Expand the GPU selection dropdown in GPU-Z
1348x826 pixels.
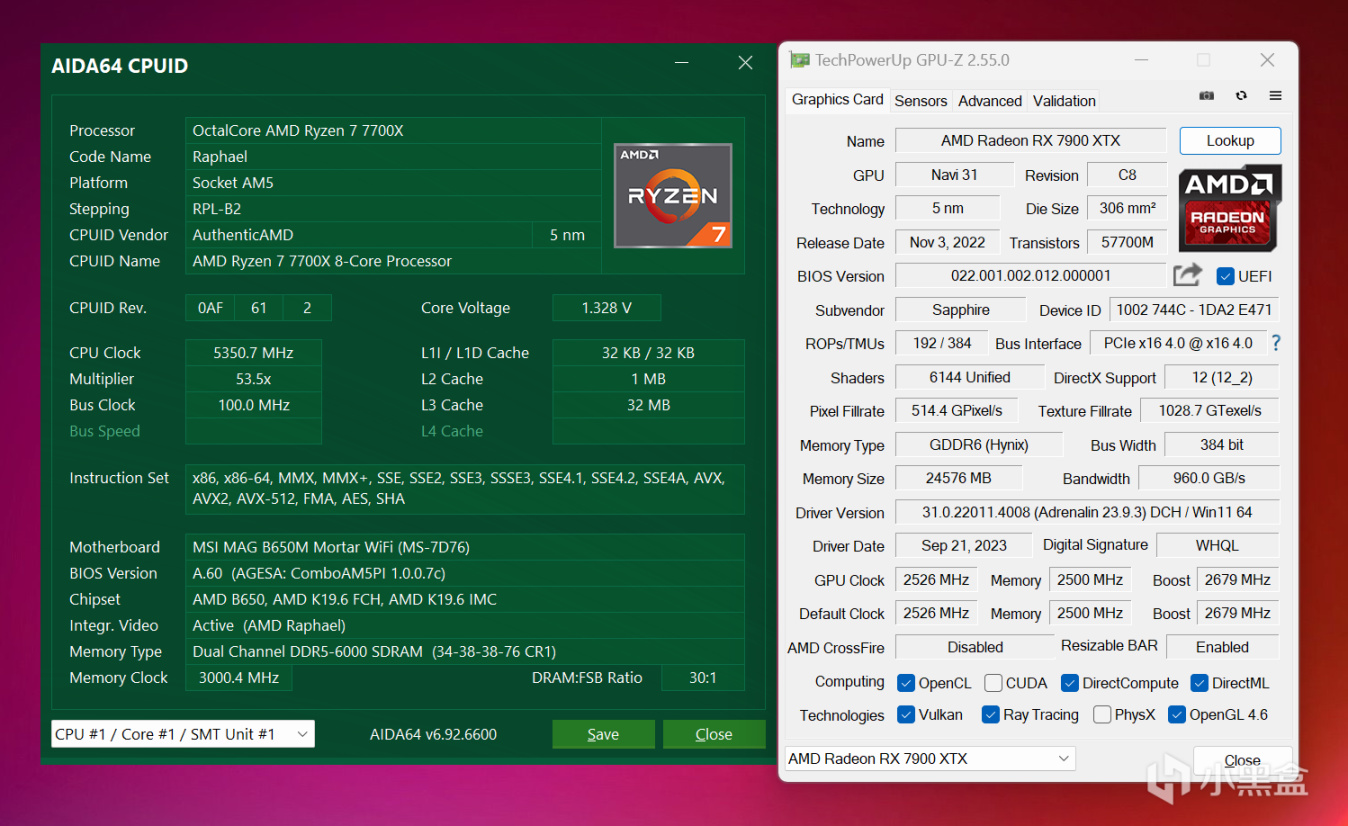pyautogui.click(x=930, y=759)
